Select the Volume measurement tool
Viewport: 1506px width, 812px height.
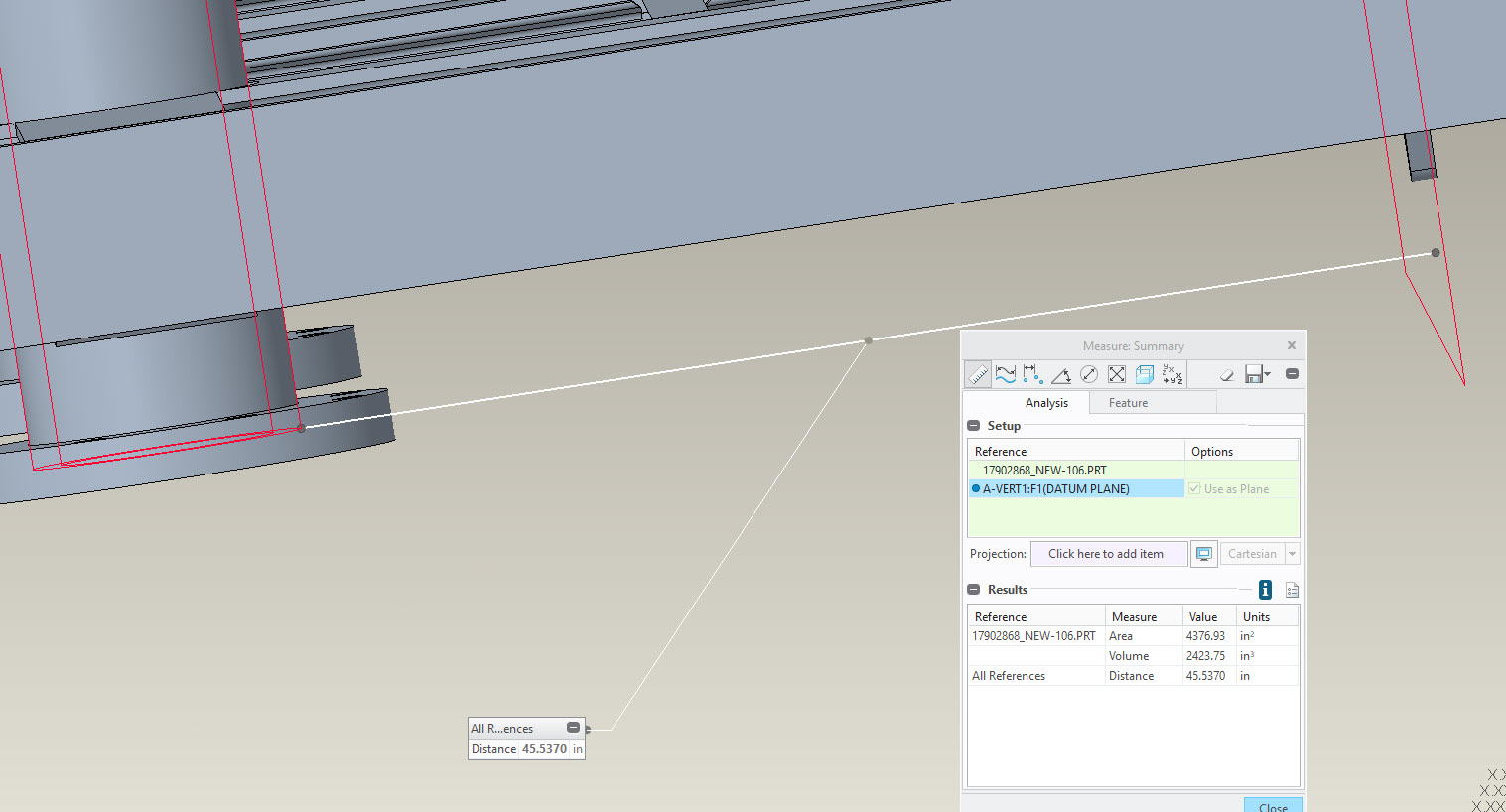coord(1144,373)
